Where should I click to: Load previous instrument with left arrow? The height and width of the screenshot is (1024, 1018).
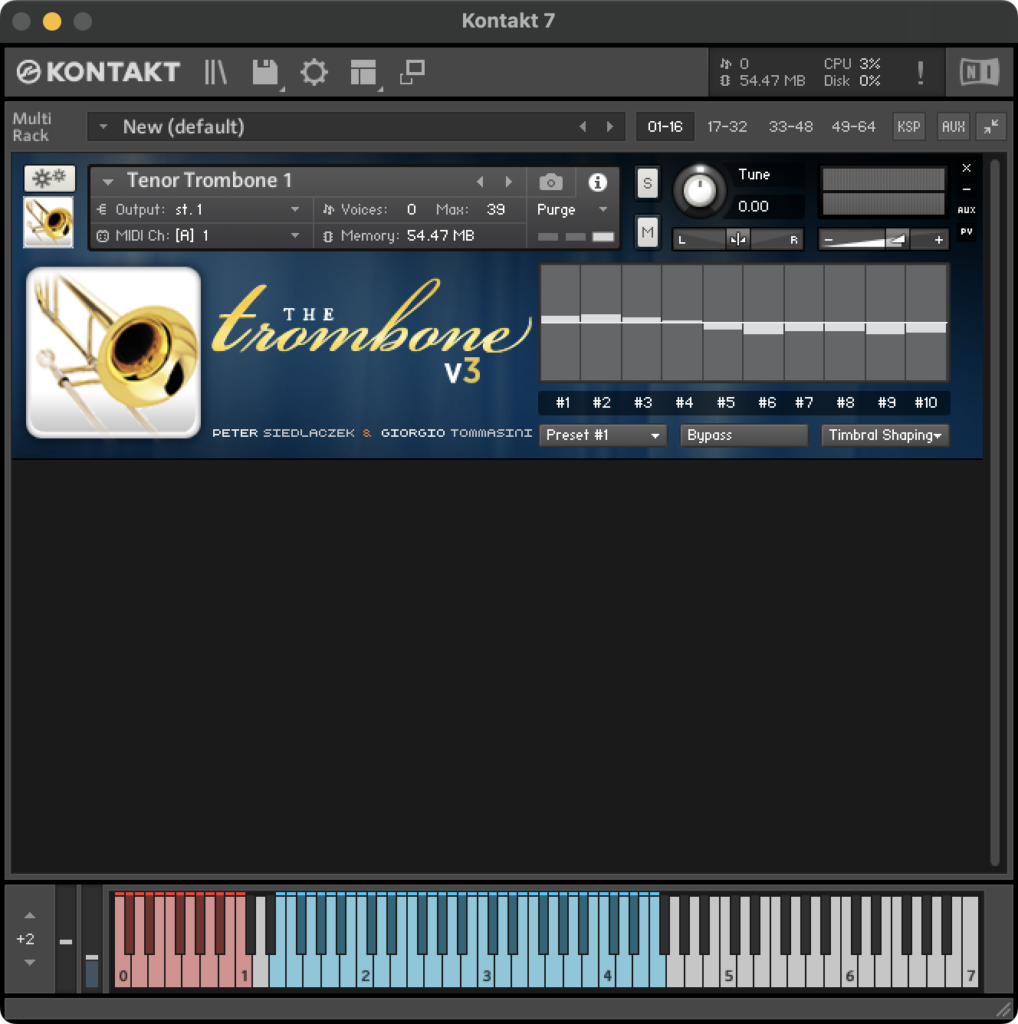(x=480, y=182)
